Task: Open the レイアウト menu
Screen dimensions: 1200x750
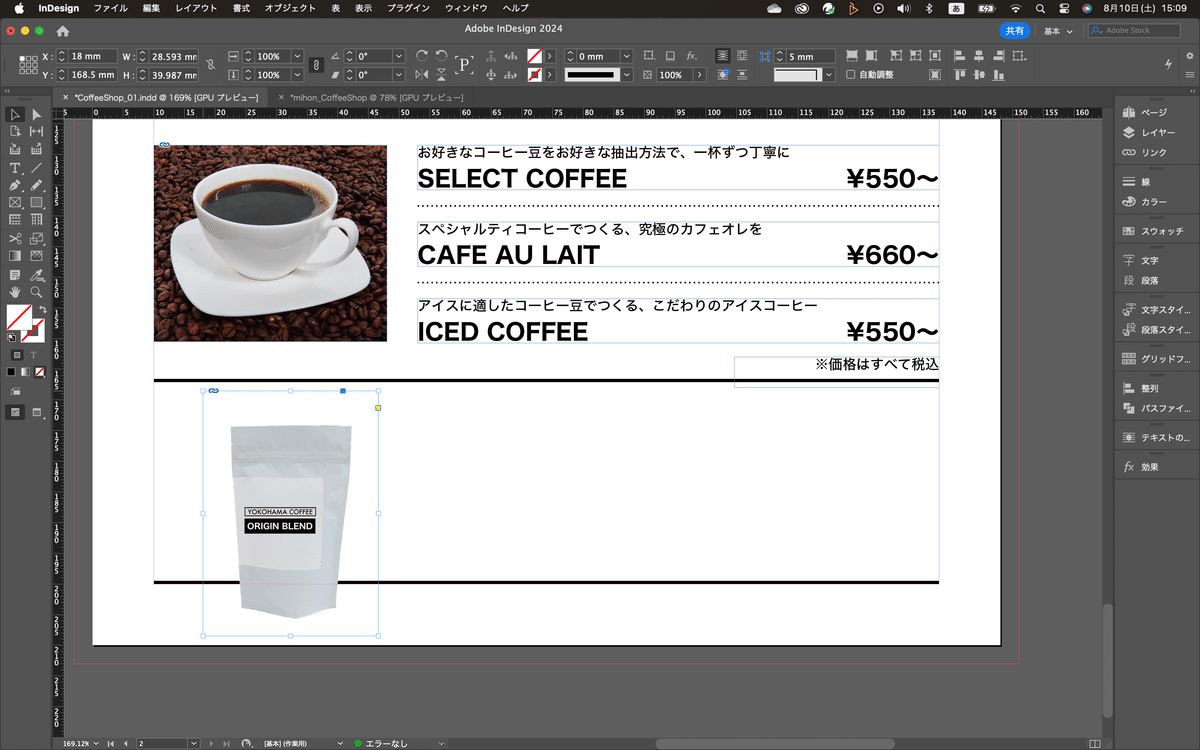Action: (196, 8)
